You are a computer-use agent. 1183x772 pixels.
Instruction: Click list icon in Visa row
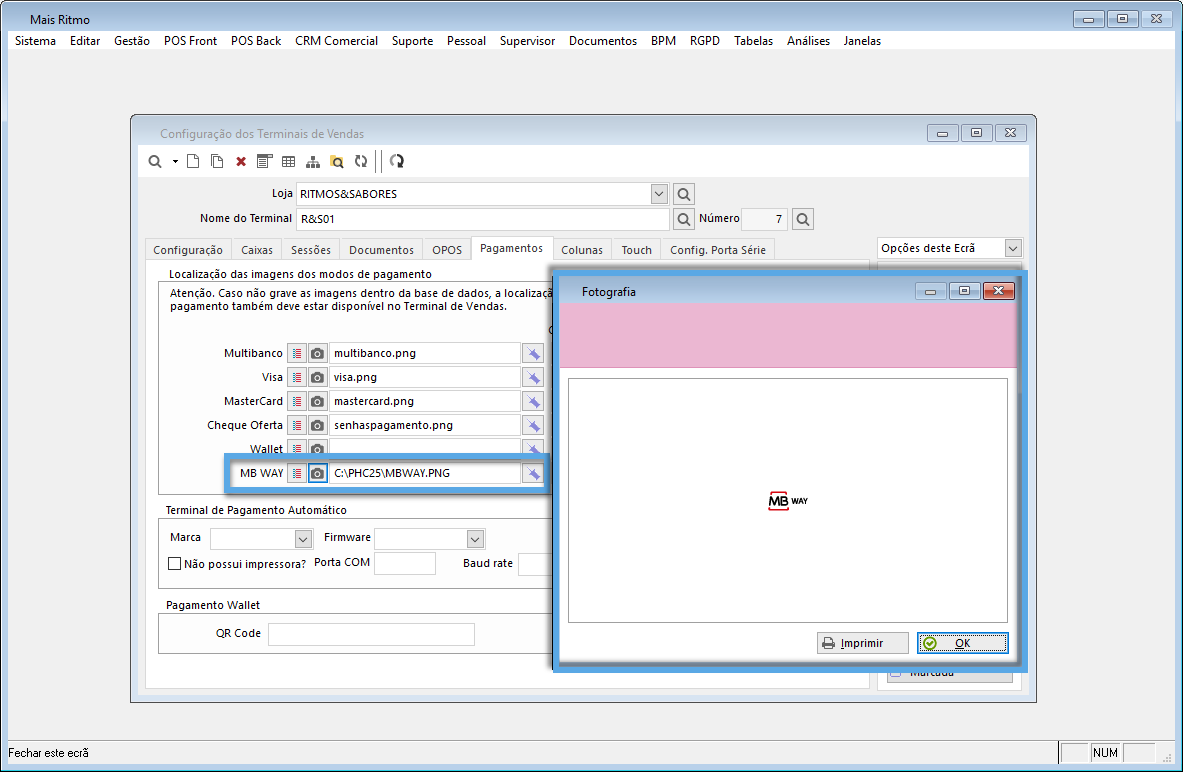[297, 377]
